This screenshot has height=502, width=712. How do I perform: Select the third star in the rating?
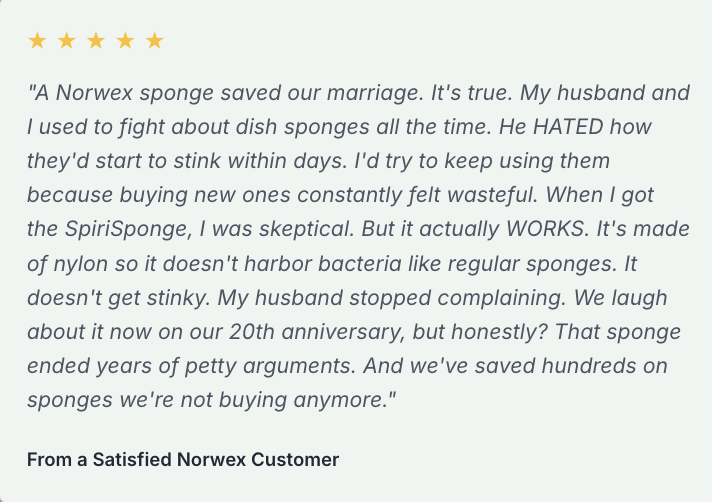coord(96,41)
